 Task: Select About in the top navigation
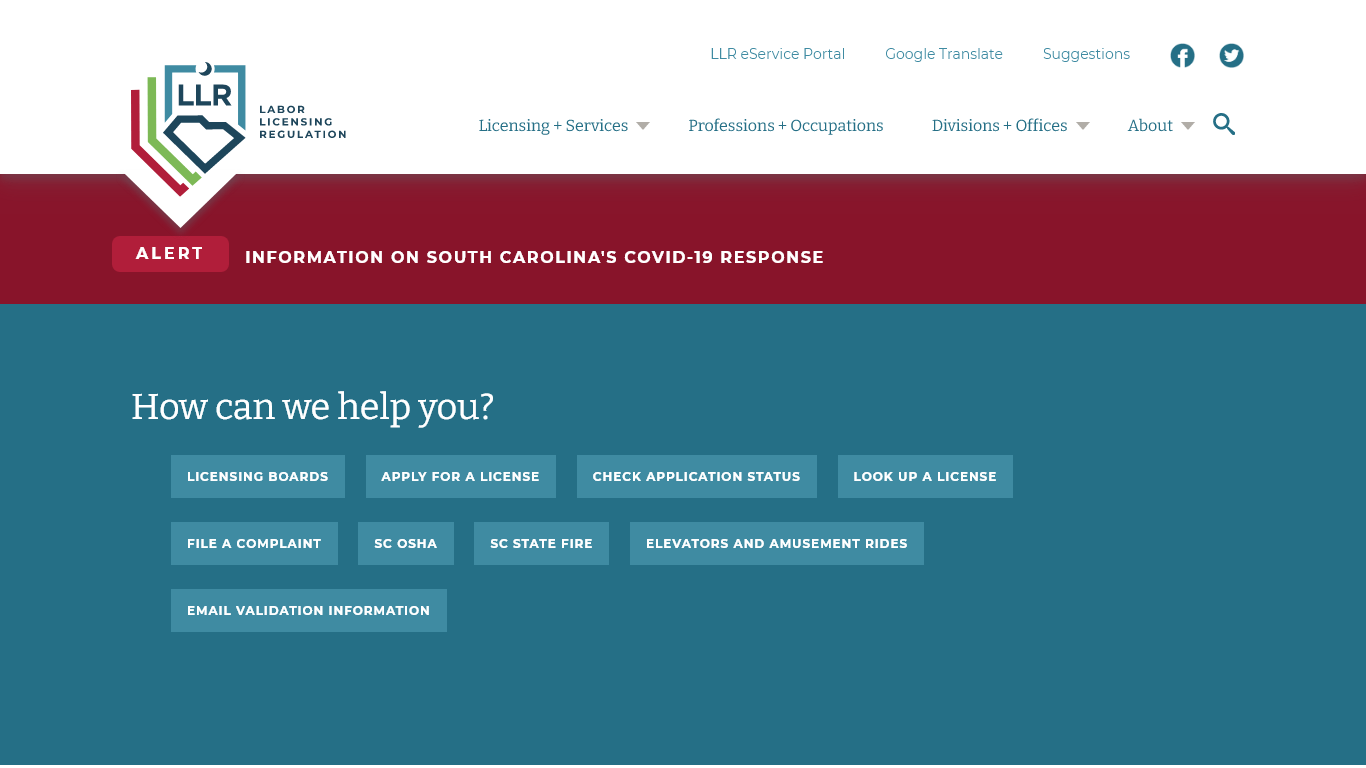[x=1150, y=125]
